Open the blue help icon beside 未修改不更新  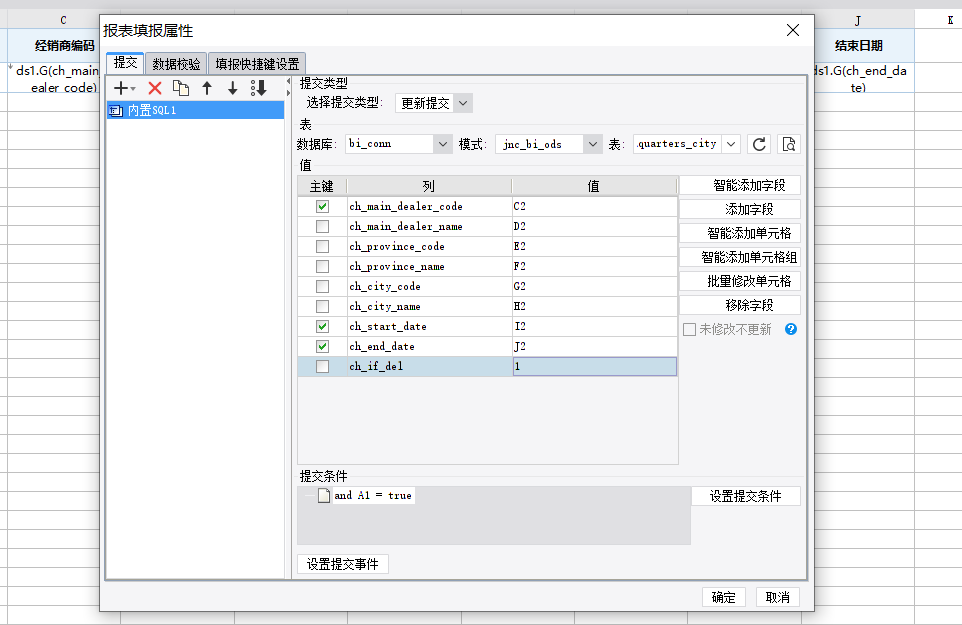coord(791,329)
